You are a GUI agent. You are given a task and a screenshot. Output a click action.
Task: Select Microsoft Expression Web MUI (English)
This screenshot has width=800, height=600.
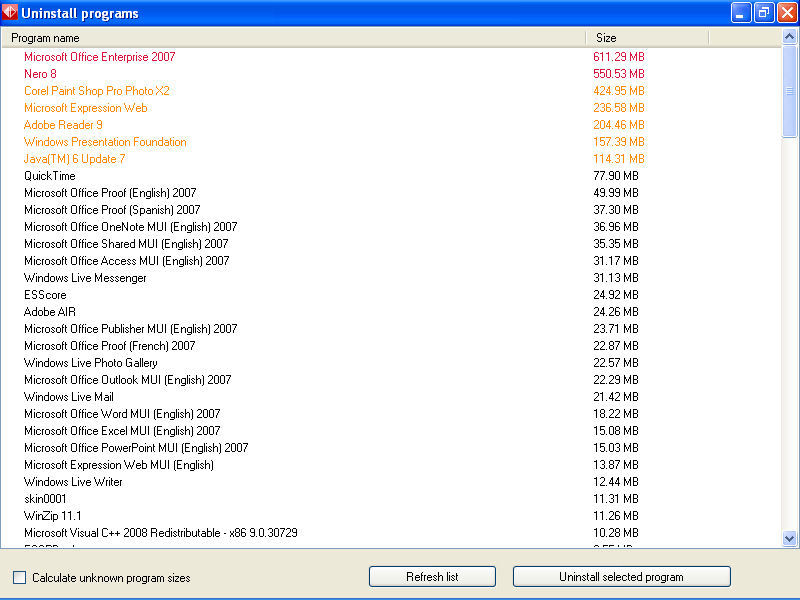[119, 465]
